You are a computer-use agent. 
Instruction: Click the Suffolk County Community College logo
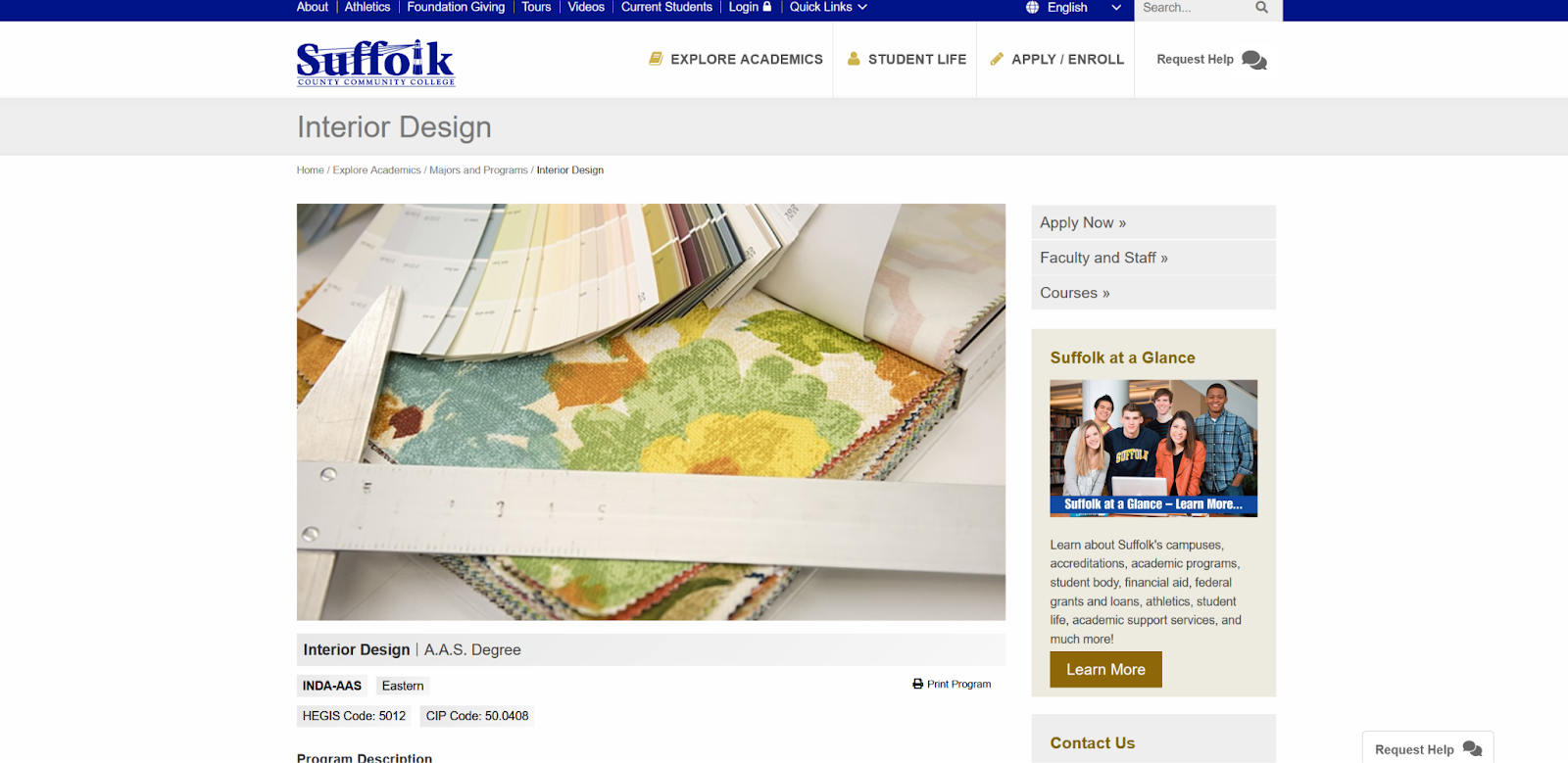(x=376, y=63)
